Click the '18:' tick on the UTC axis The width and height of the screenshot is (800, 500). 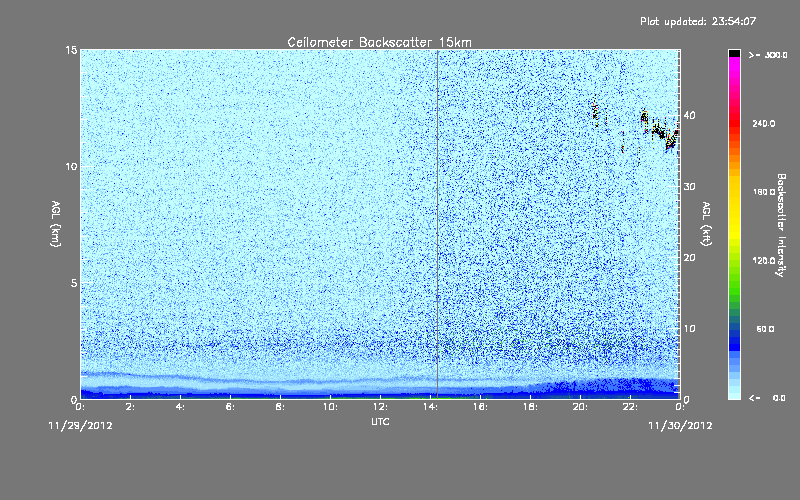[x=530, y=407]
